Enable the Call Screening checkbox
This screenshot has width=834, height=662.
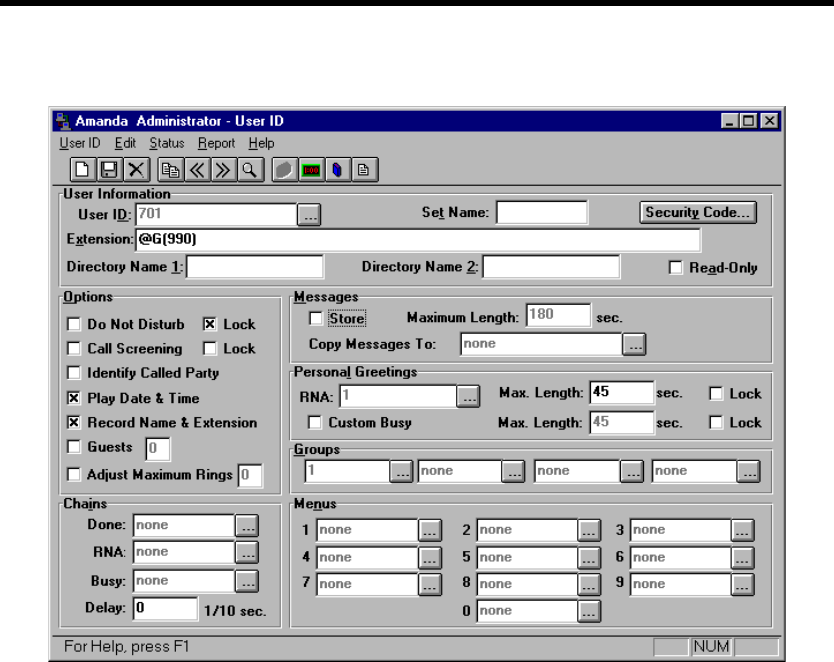[74, 348]
